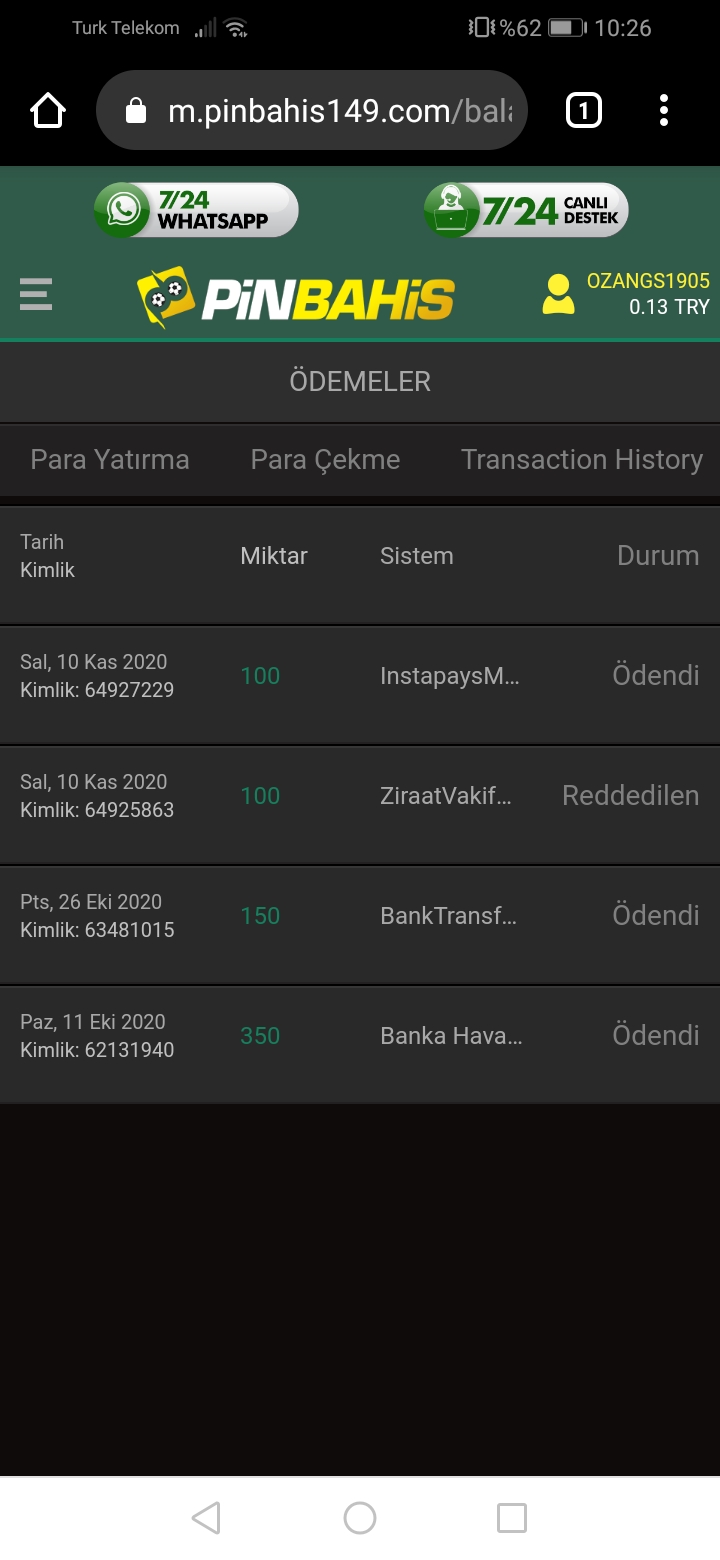Tap the Pinbahis logo
720x1560 pixels.
(x=296, y=297)
